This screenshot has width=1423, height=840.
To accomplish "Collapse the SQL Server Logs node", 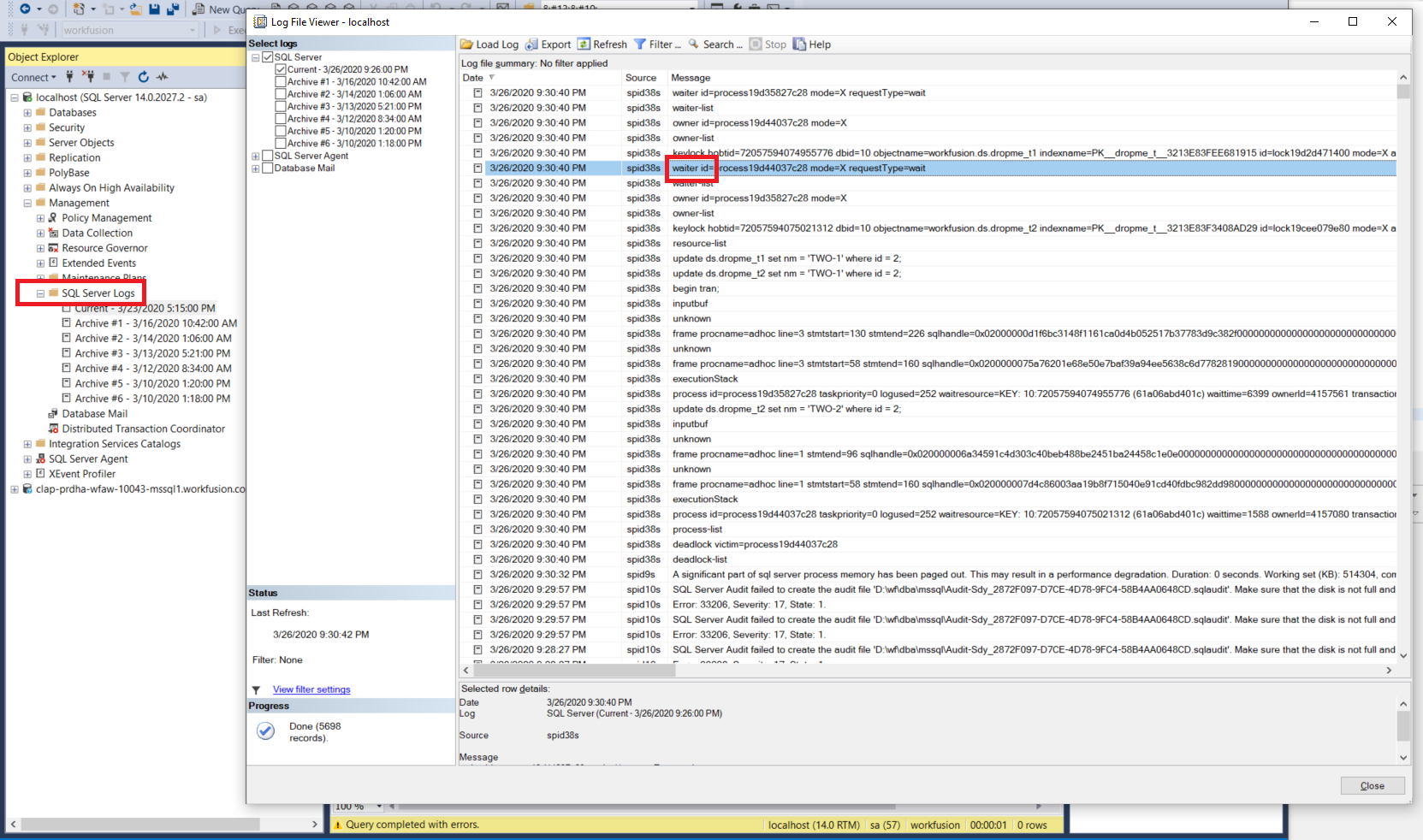I will pos(40,293).
